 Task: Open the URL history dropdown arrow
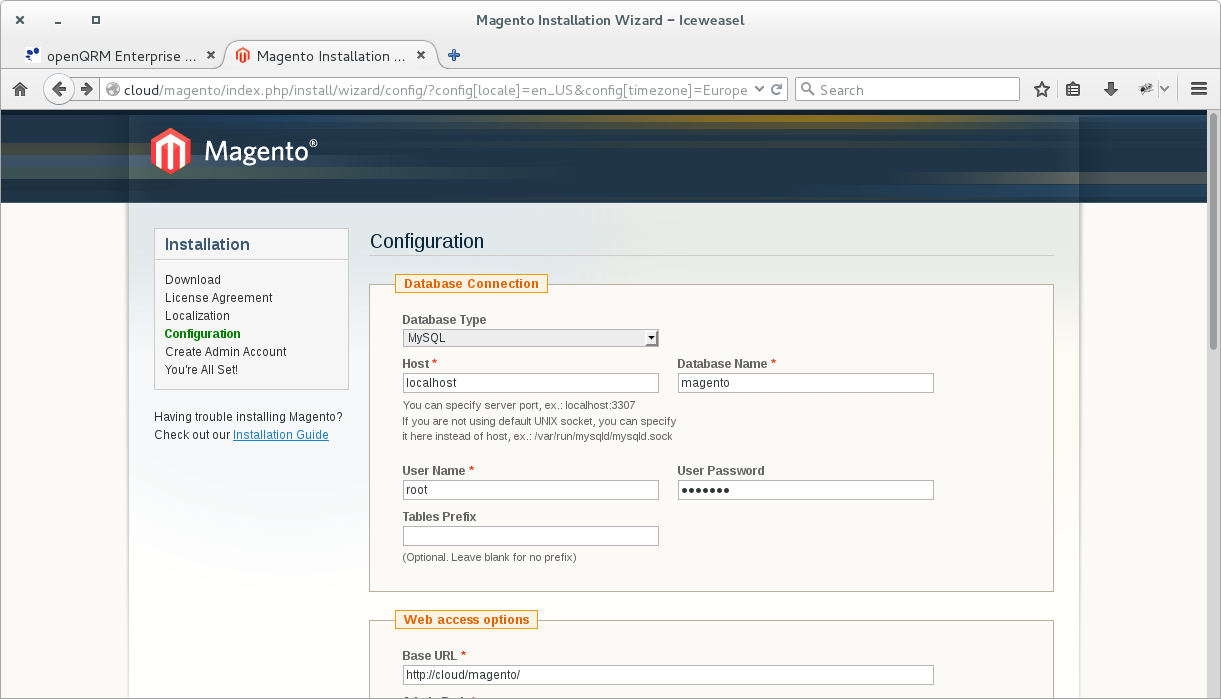(x=759, y=89)
